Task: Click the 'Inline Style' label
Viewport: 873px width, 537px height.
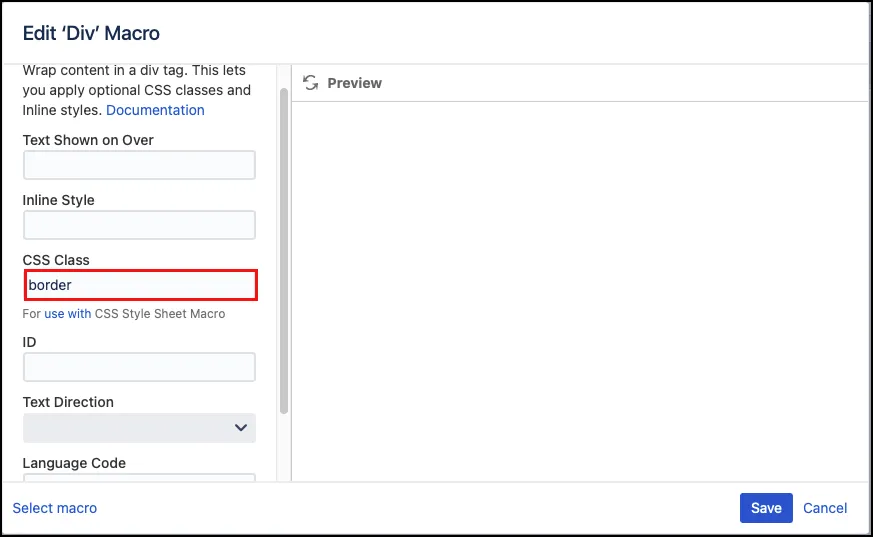Action: (58, 200)
